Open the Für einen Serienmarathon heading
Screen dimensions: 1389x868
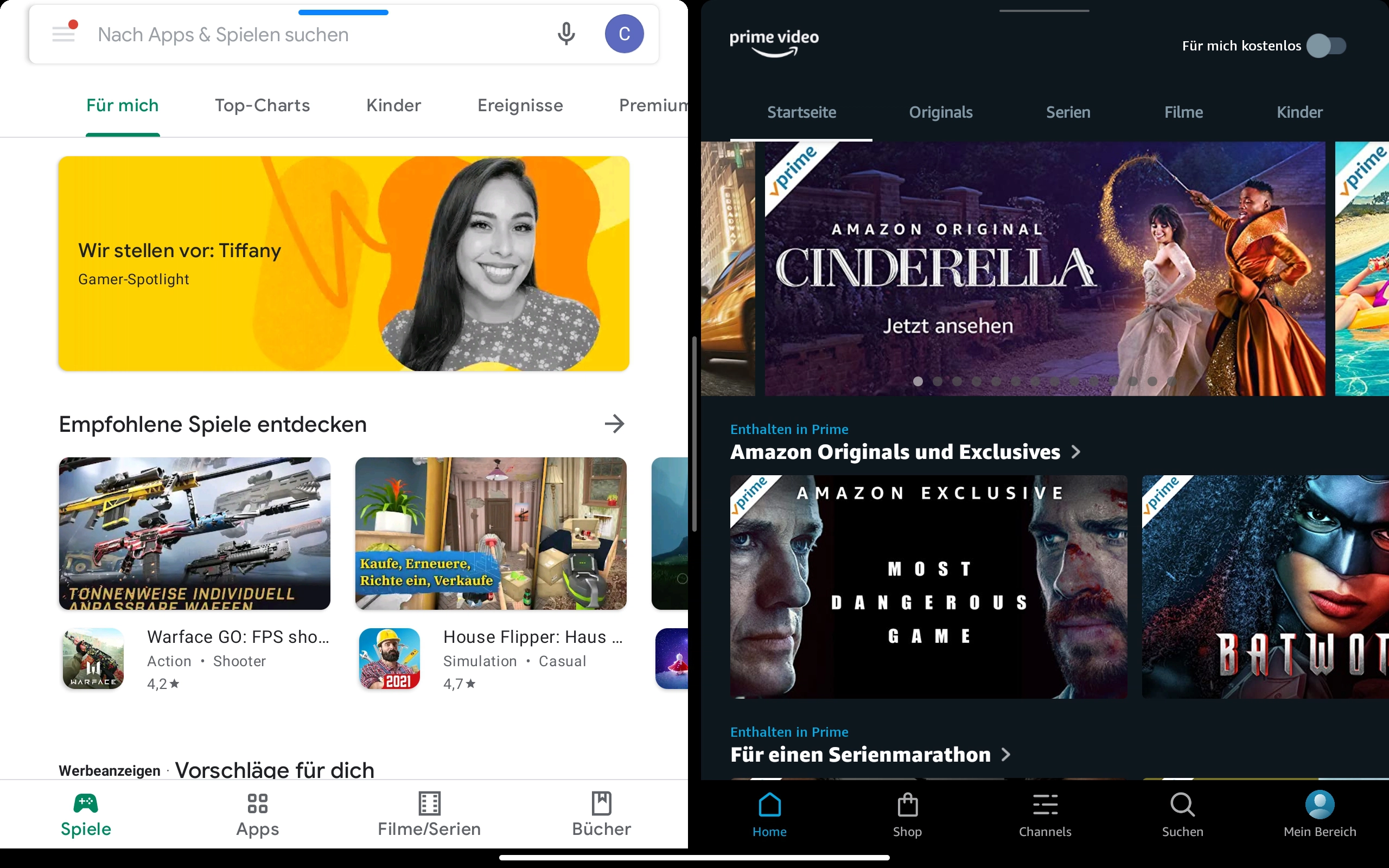(861, 754)
